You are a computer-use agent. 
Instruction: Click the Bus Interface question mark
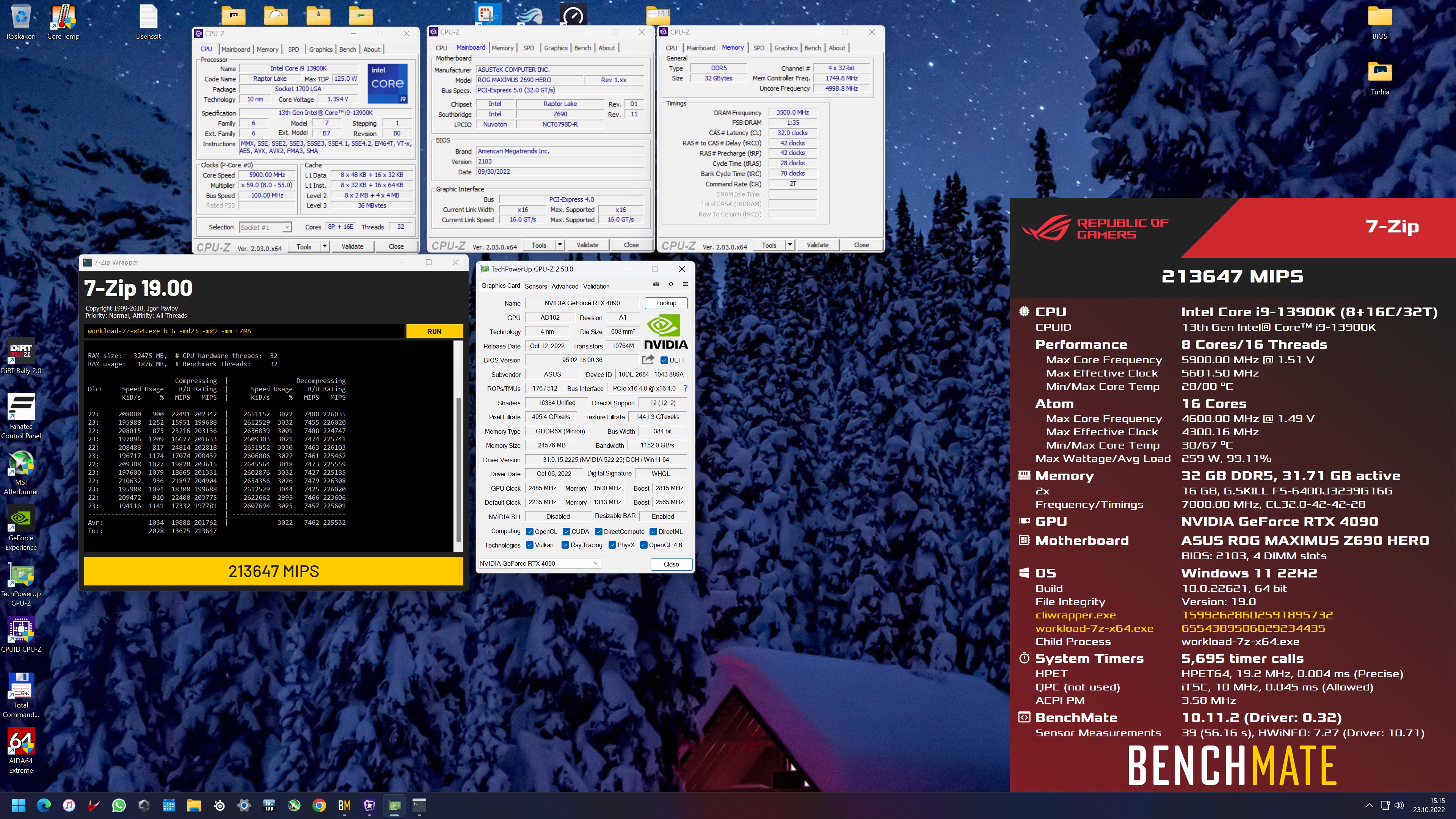[x=685, y=388]
